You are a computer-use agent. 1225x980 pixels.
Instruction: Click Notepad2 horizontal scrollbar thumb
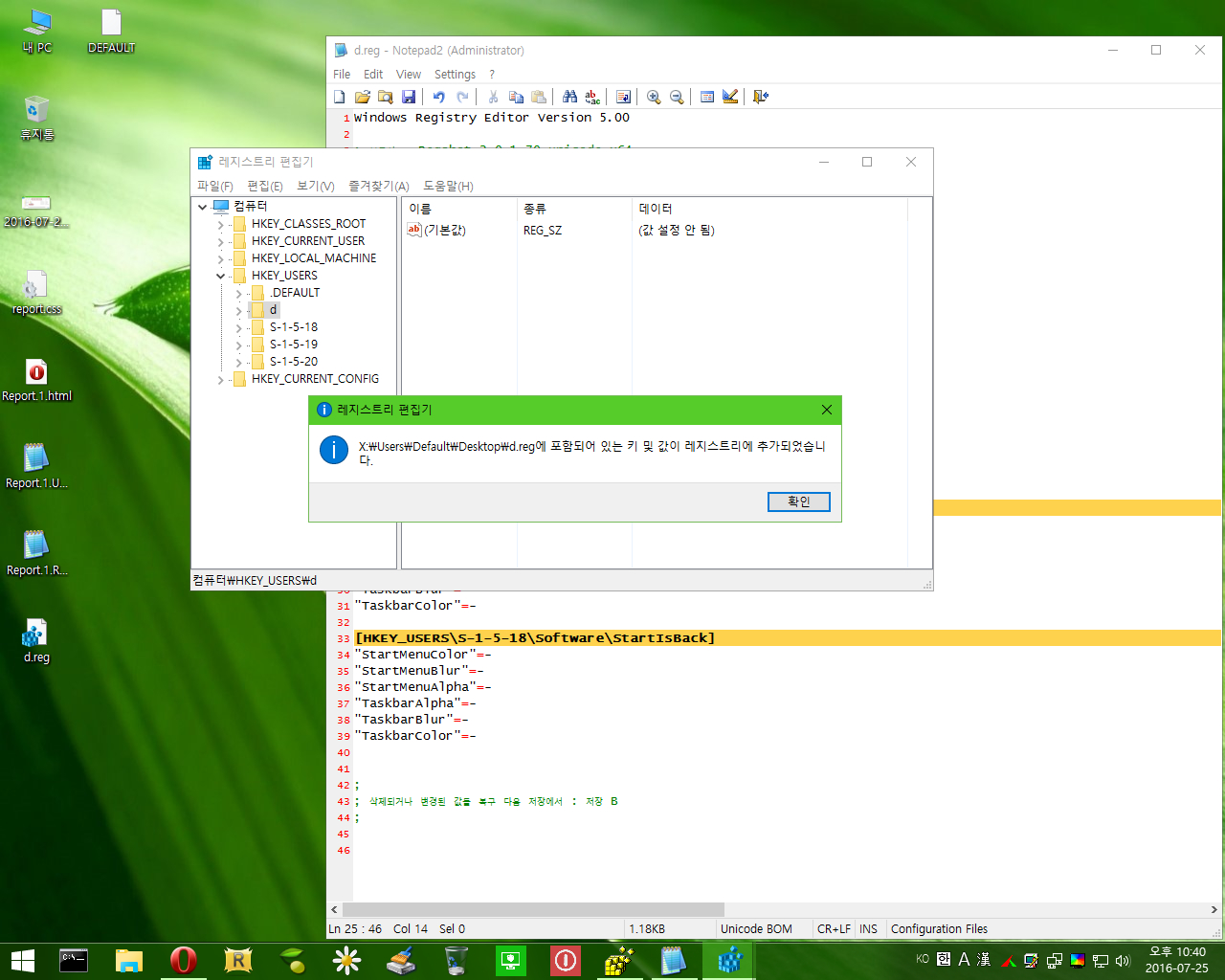(x=533, y=909)
